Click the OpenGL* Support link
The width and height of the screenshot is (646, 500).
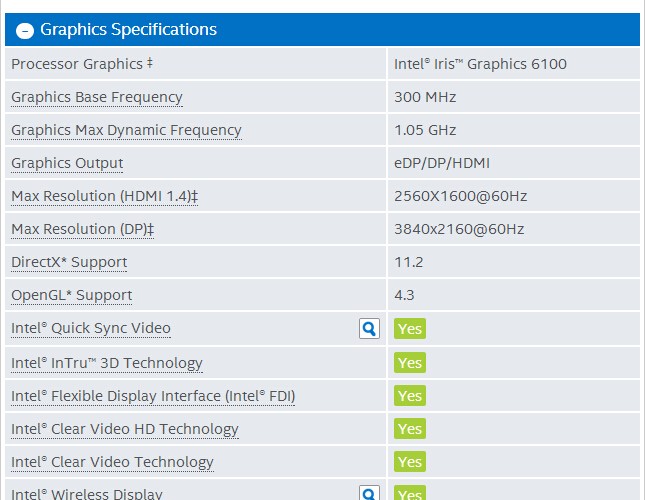point(71,295)
